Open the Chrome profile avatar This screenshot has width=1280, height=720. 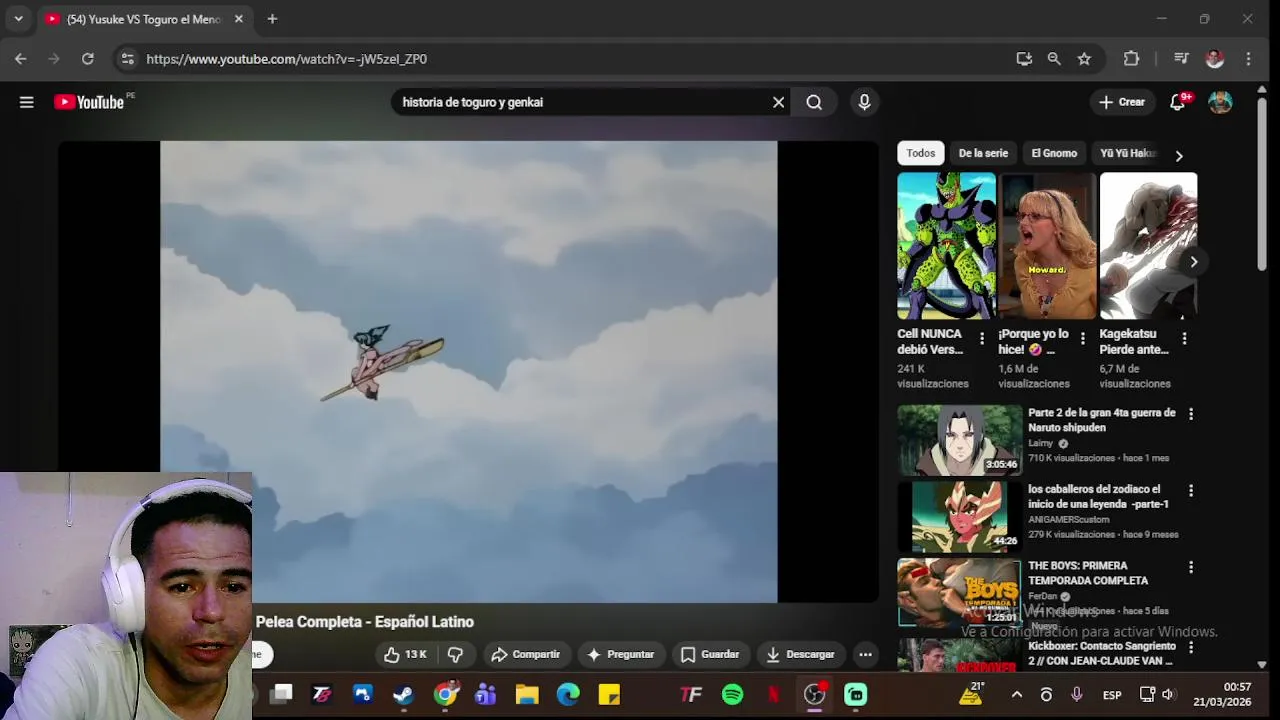click(1215, 59)
